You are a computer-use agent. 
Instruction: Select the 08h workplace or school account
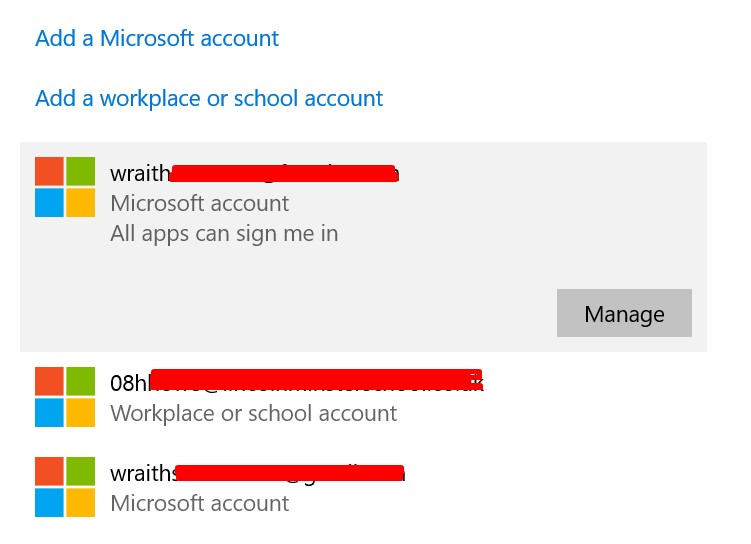coord(297,382)
